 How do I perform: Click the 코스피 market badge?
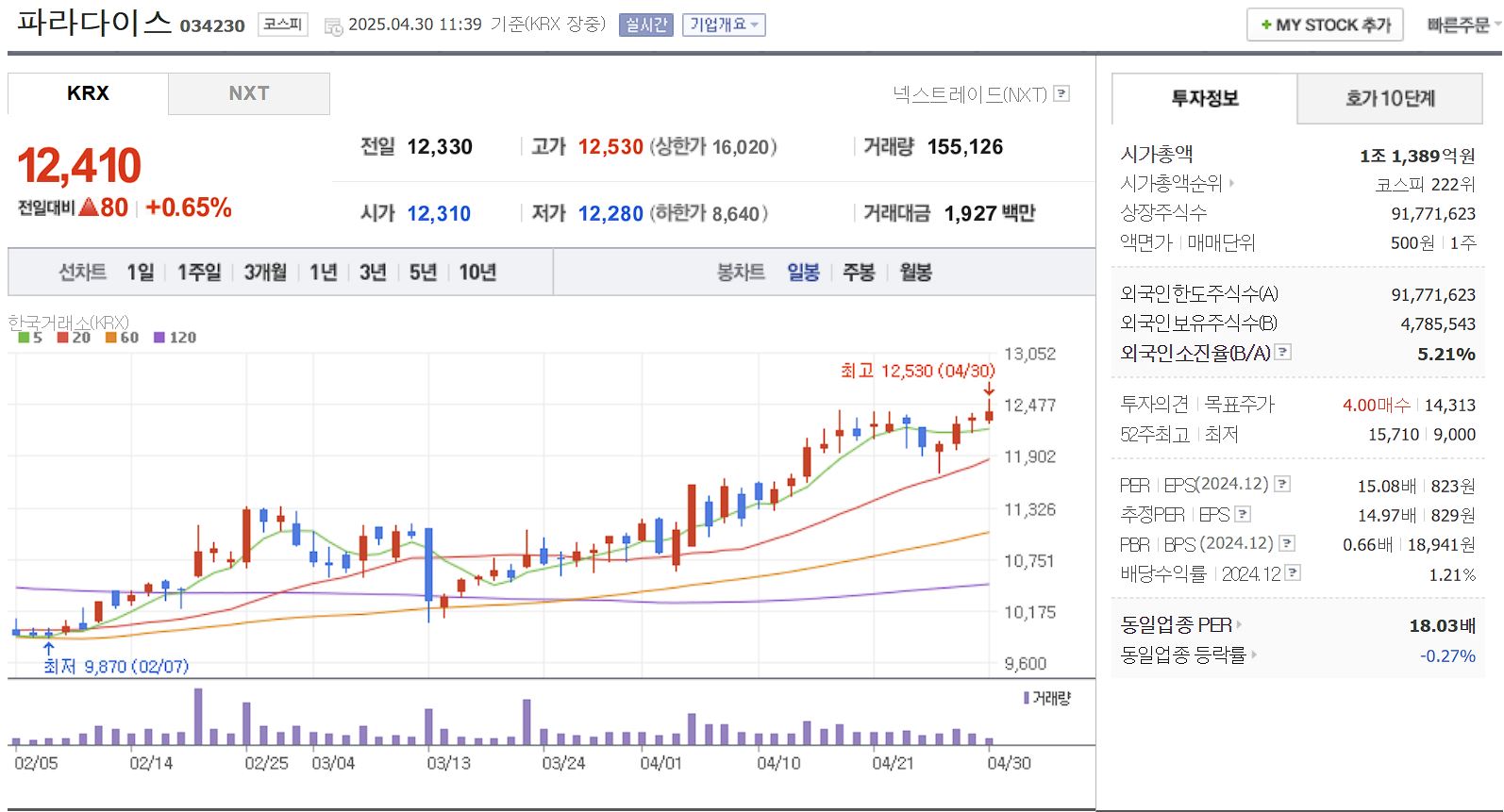point(282,25)
